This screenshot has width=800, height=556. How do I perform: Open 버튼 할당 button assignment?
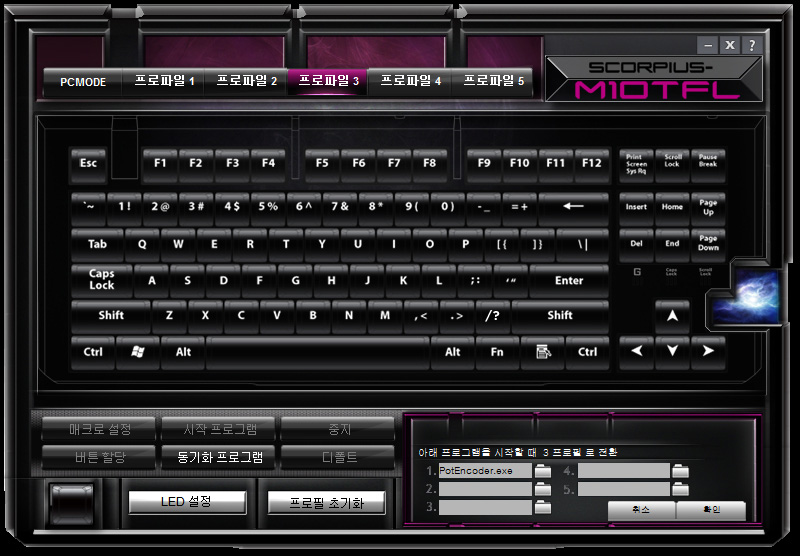point(99,457)
